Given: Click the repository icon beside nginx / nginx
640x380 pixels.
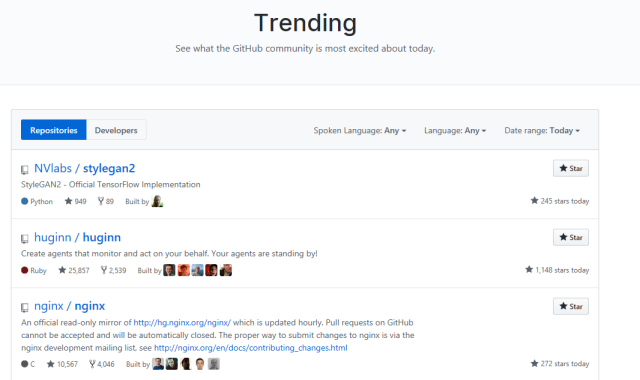Looking at the screenshot, I should 24,307.
